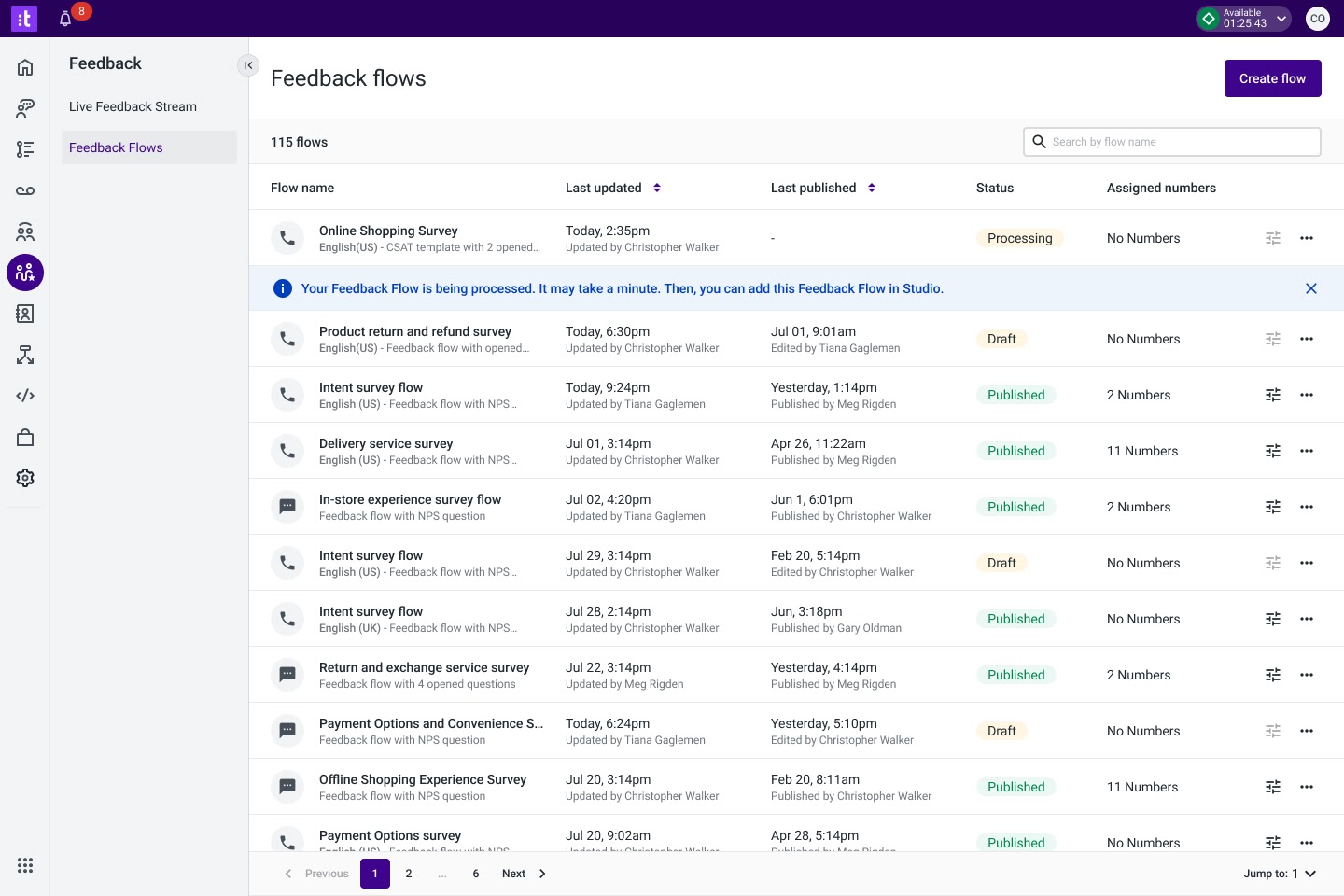
Task: Open more options for Product return and refund survey
Action: 1307,339
